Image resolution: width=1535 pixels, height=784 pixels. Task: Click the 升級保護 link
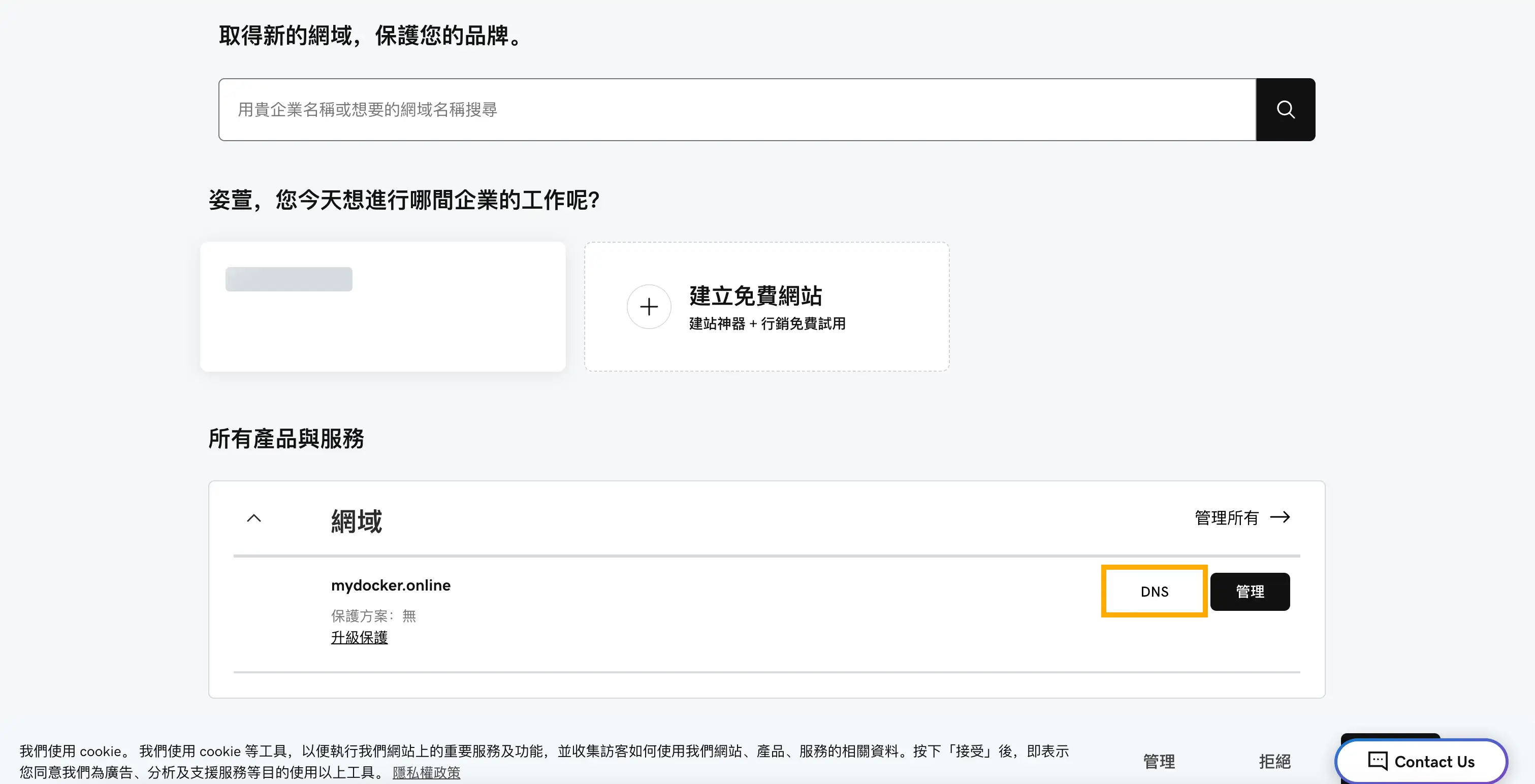pos(359,637)
